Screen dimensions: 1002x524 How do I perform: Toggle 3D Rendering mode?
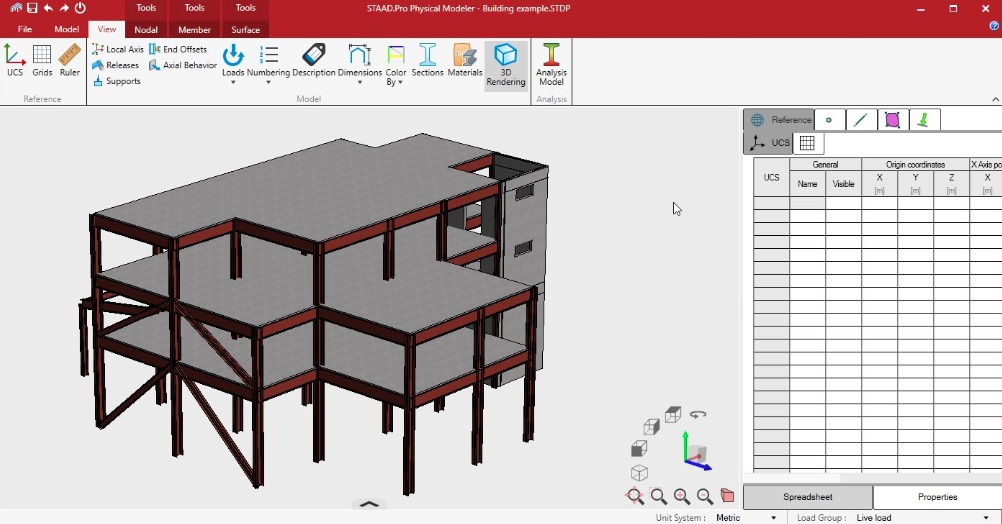[x=506, y=64]
